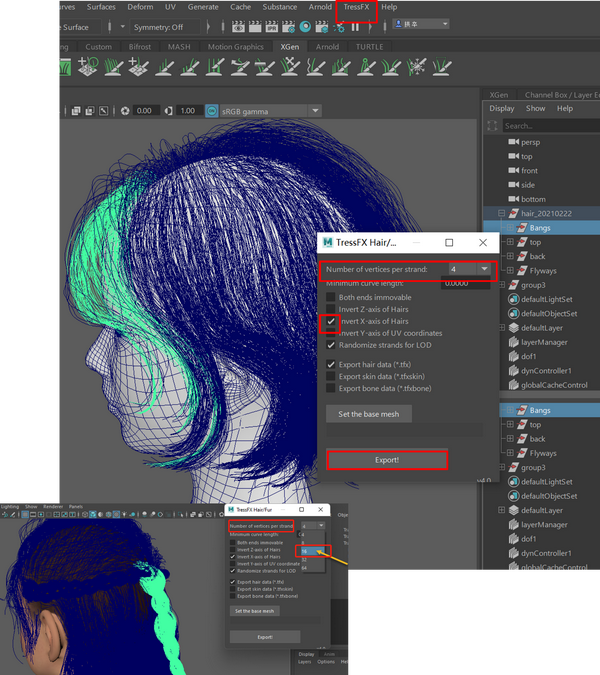Click the viewport gamma half-circle icon
This screenshot has width=600, height=675.
[x=168, y=111]
